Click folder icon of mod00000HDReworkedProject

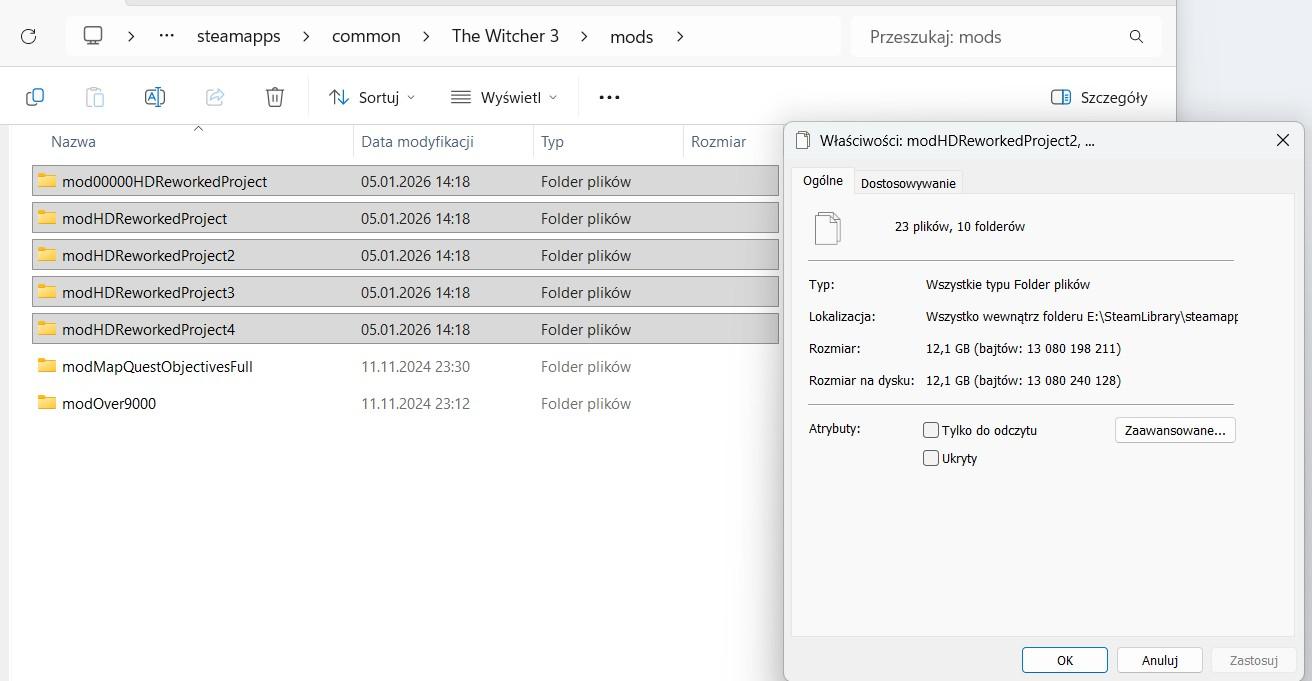(x=47, y=181)
